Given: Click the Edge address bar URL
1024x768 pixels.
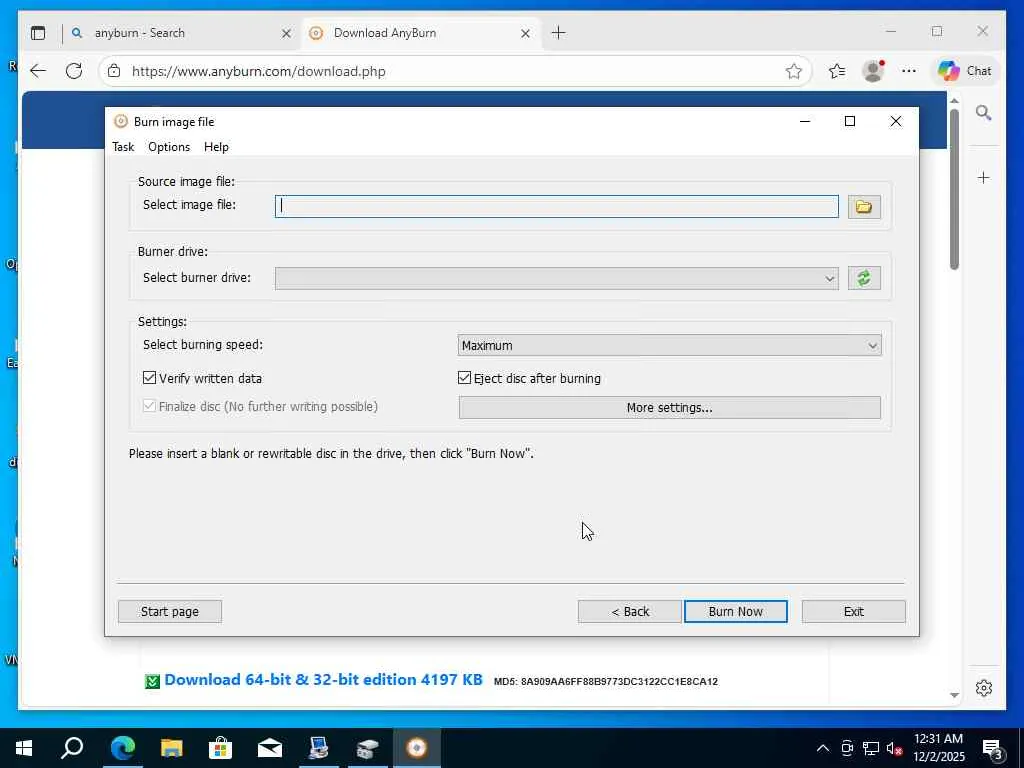Looking at the screenshot, I should click(x=259, y=71).
